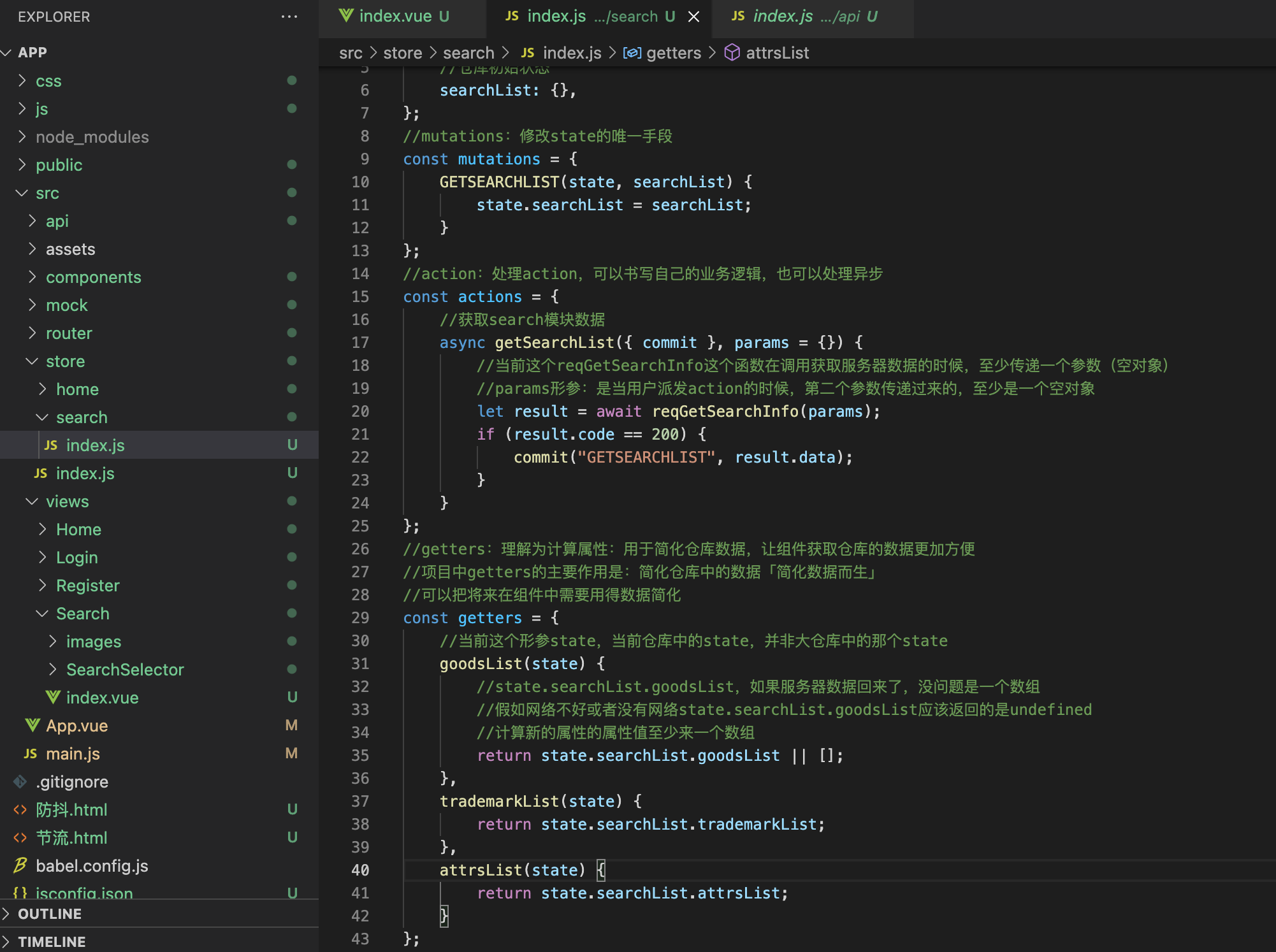Click the store breadcrumb segment
The image size is (1276, 952).
pyautogui.click(x=402, y=53)
